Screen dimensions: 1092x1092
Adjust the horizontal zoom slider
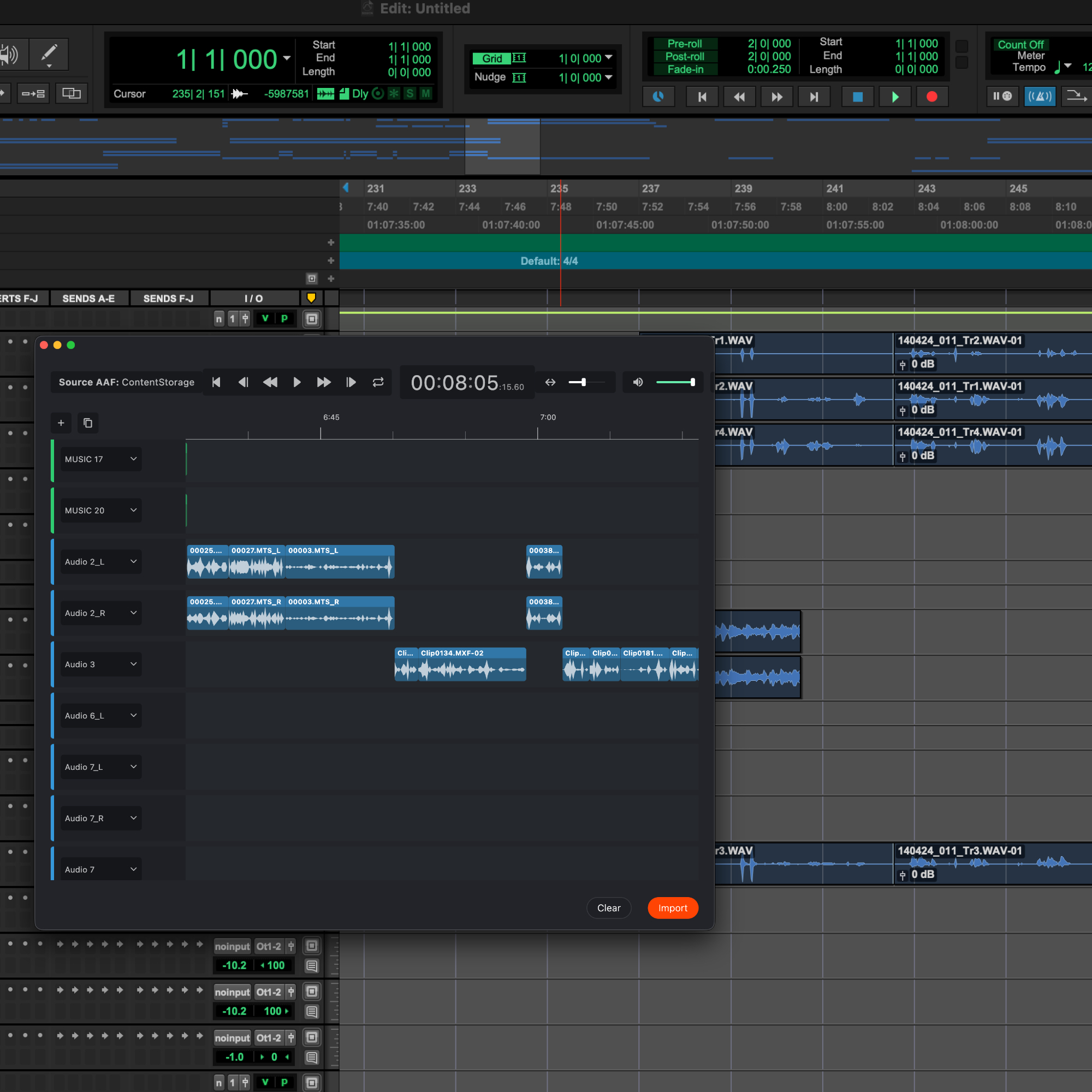point(586,383)
